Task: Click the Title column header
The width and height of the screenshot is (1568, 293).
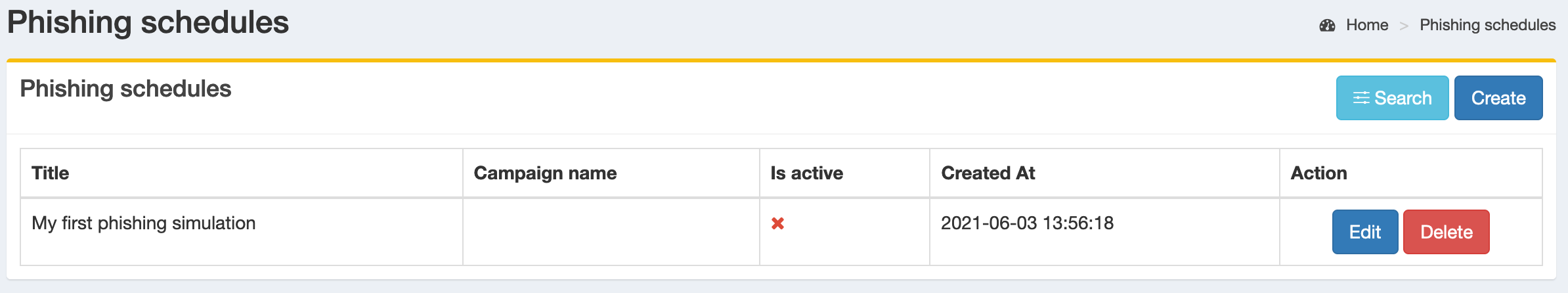Action: coord(51,173)
